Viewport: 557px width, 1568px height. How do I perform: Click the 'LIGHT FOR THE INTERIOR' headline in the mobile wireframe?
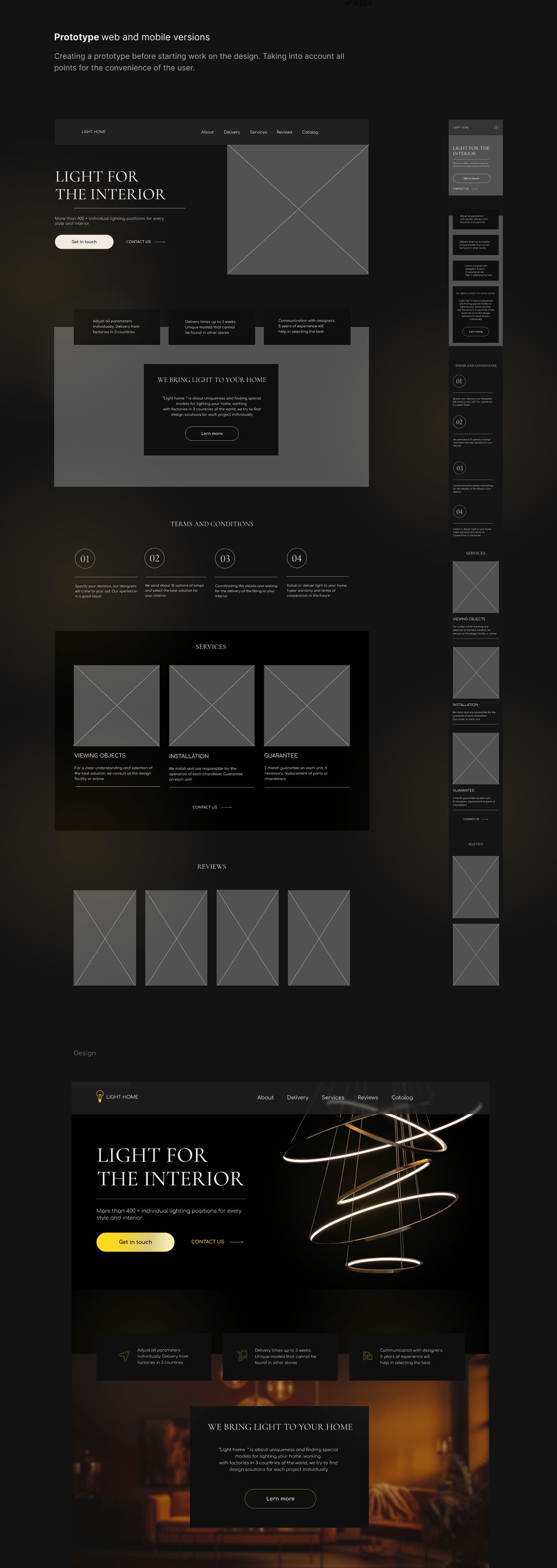click(x=471, y=150)
